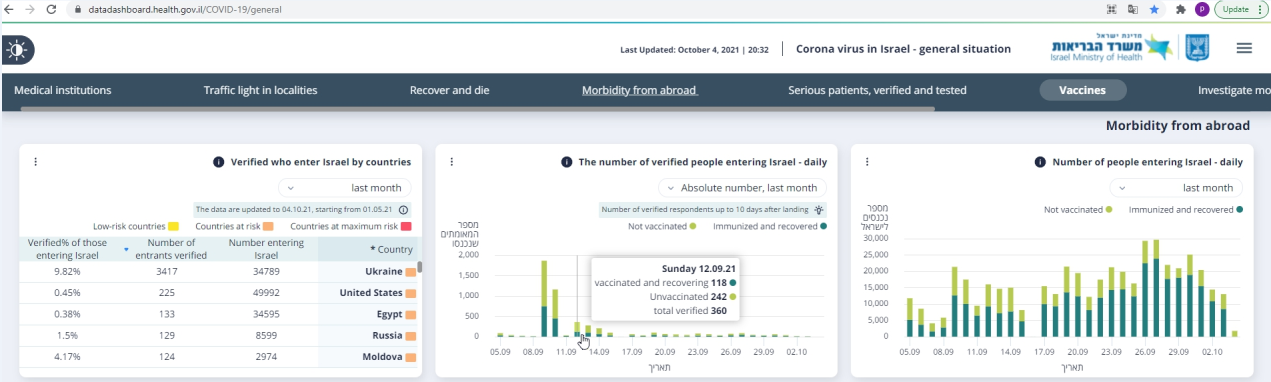Screen dimensions: 1271x382
Task: Expand the Absolute number, last month dropdown
Action: [742, 188]
